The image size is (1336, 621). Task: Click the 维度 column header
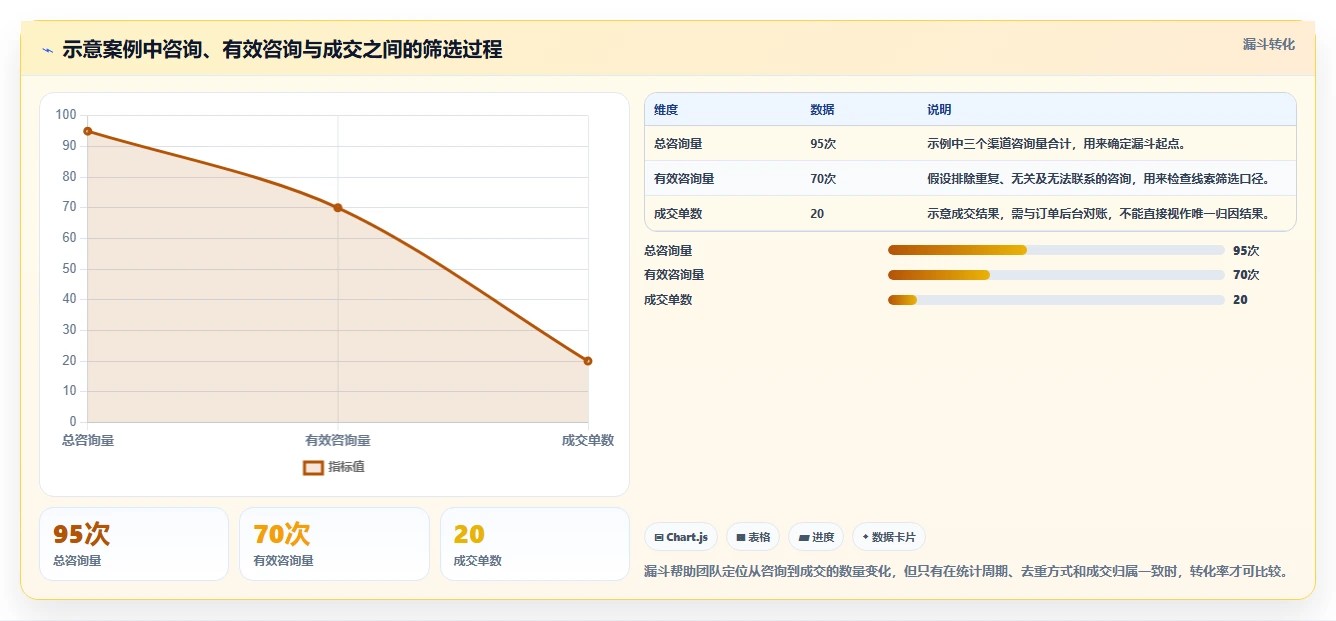tap(666, 110)
